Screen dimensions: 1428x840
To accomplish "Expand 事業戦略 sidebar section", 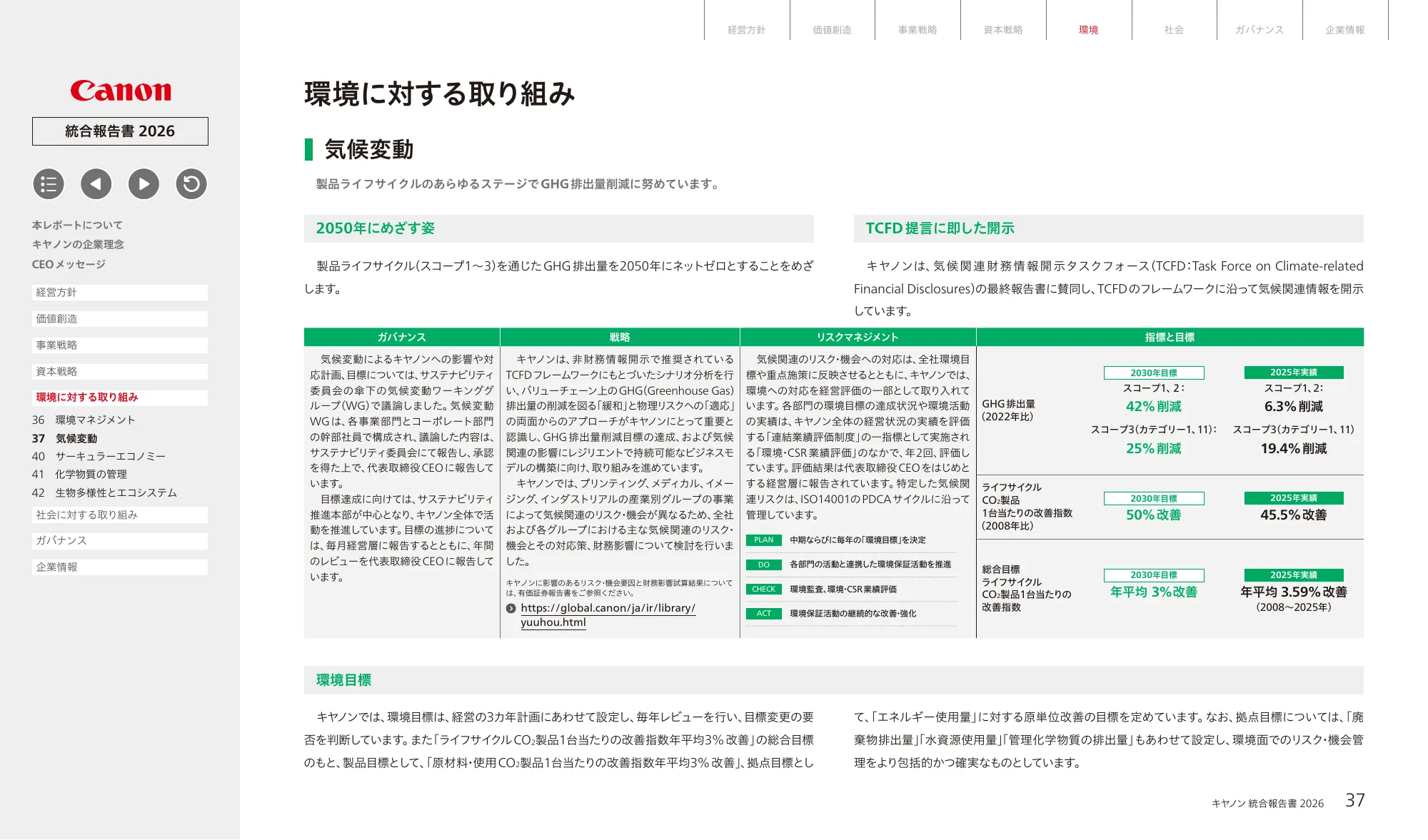I will point(120,345).
